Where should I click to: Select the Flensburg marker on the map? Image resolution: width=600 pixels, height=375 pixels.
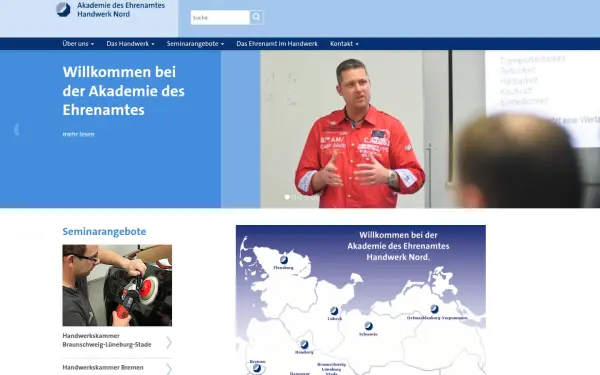pos(284,260)
